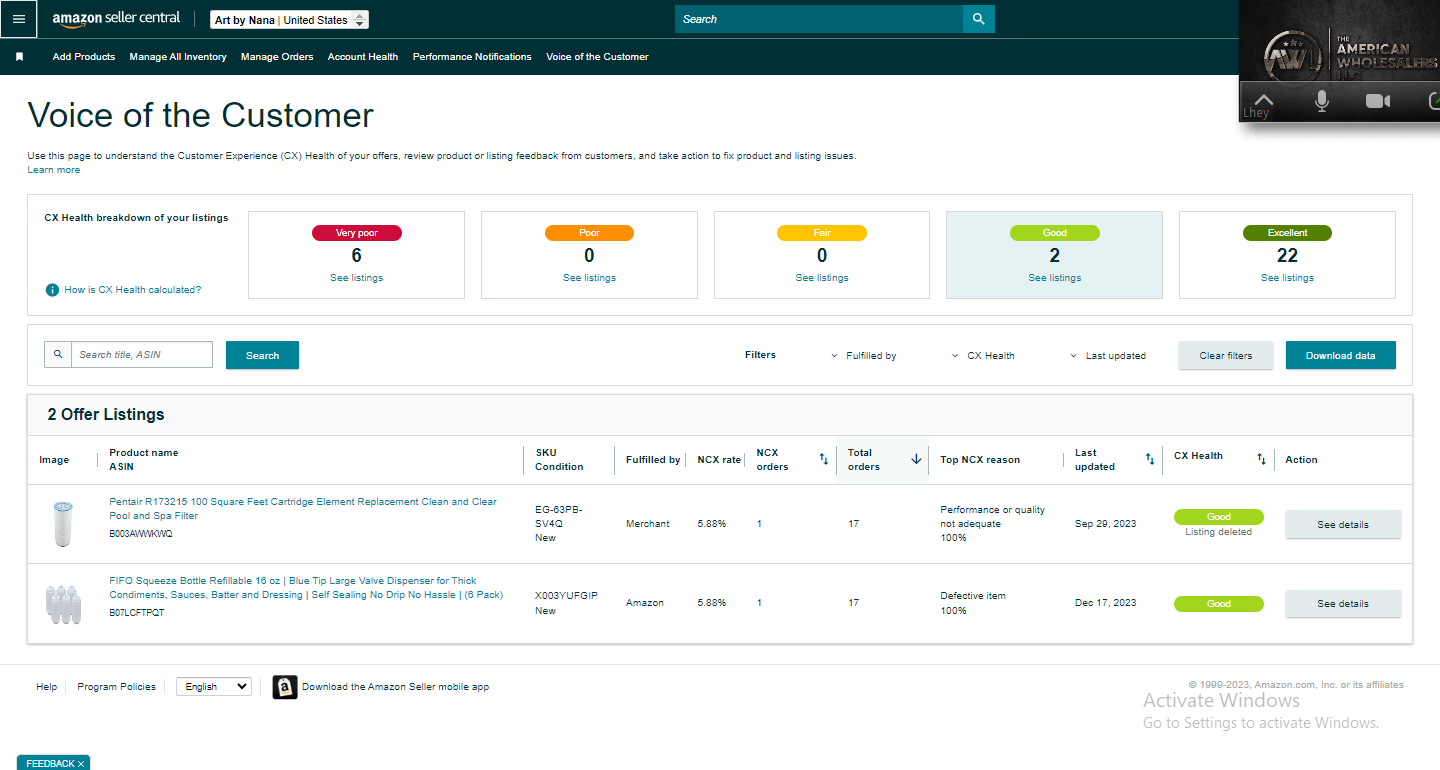
Task: Click ASIN text B003AWWKWQ
Action: tap(141, 534)
